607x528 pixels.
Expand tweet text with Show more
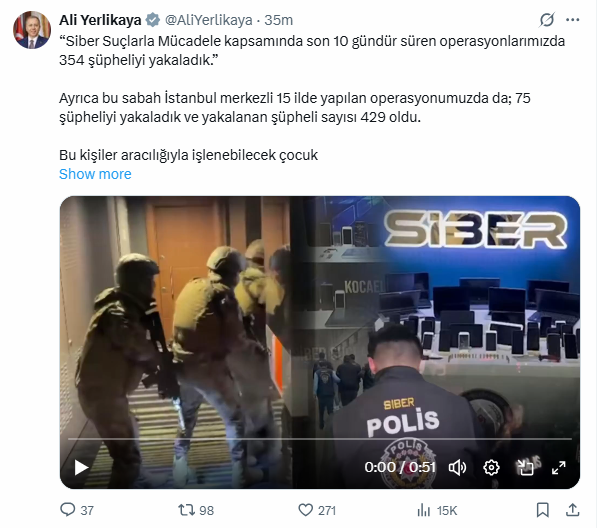pos(95,174)
